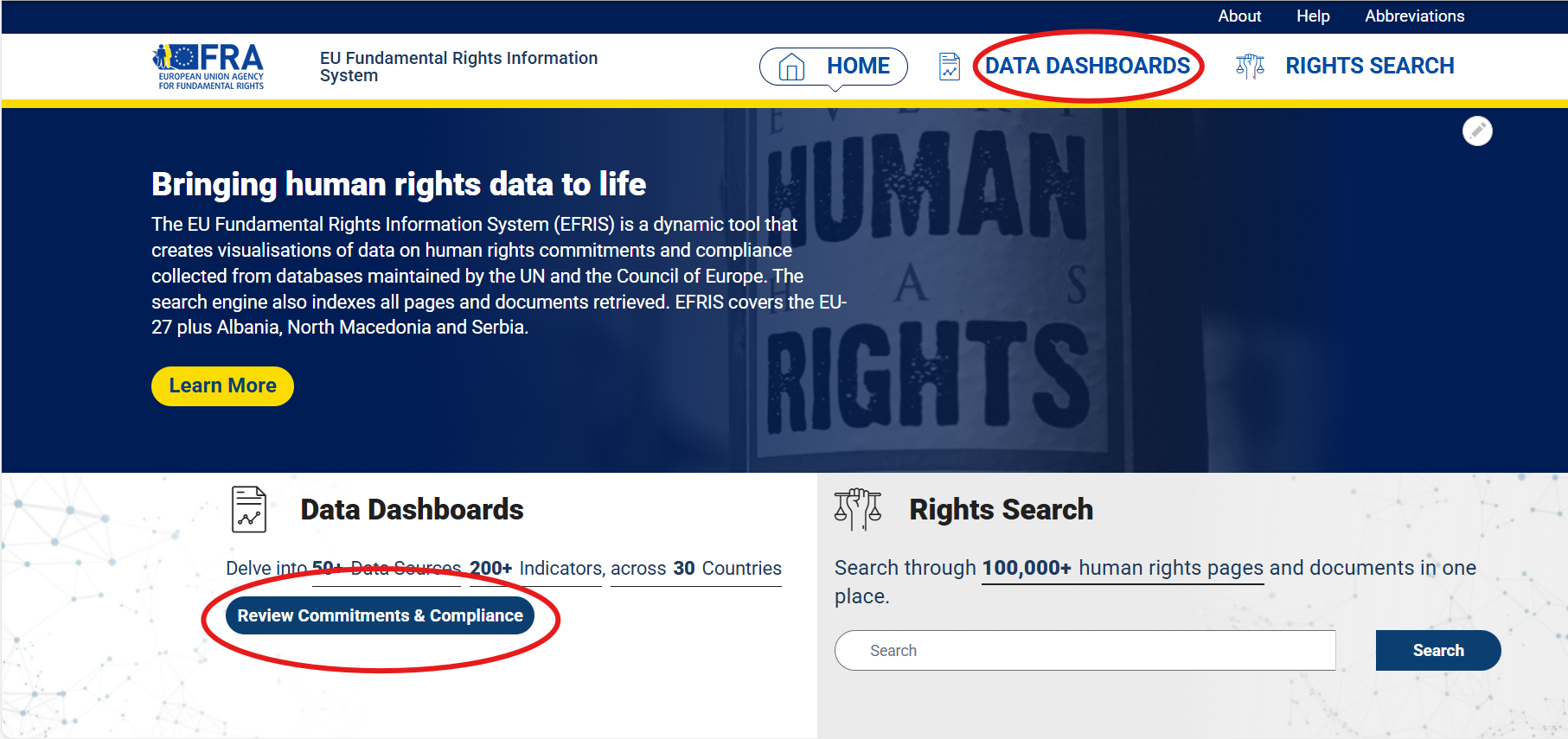Click Review Commitments & Compliance button

pos(380,615)
